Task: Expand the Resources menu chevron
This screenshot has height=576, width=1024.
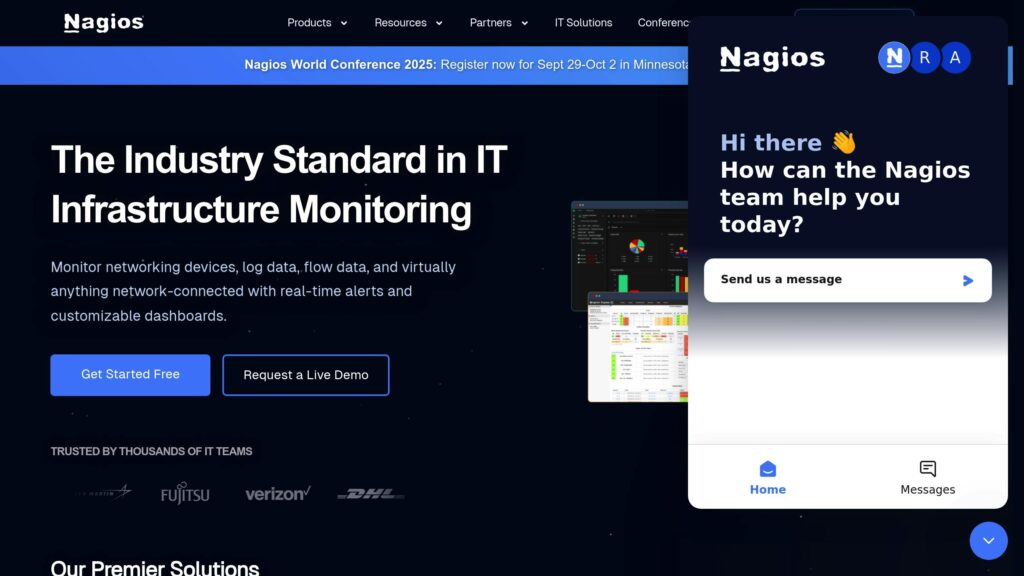Action: (x=439, y=24)
